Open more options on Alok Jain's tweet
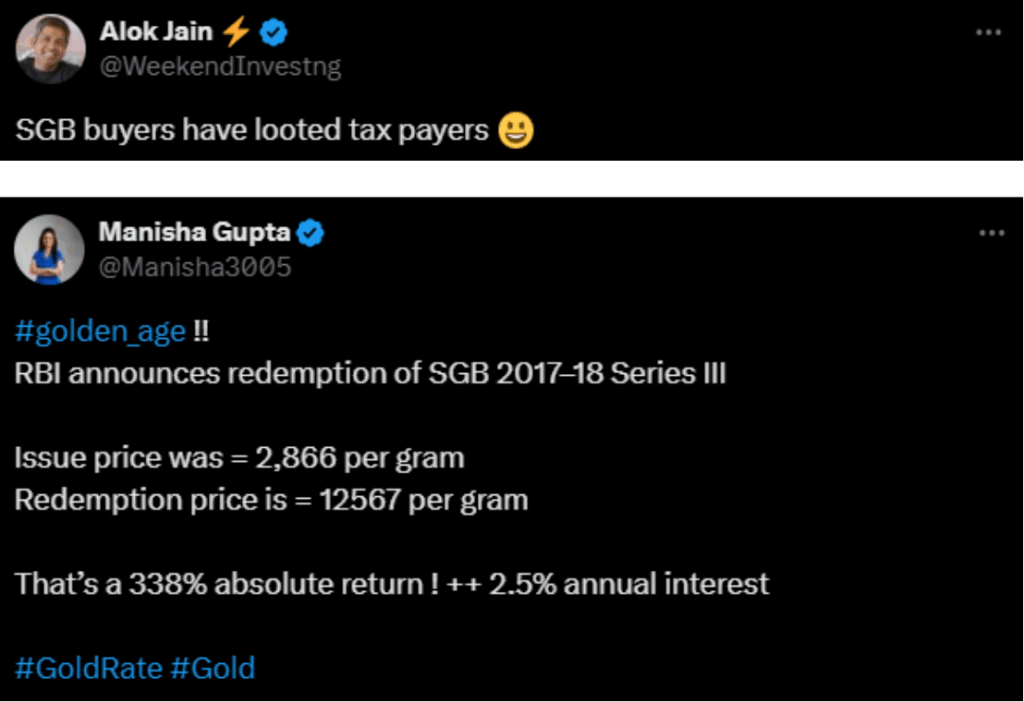 click(x=988, y=32)
